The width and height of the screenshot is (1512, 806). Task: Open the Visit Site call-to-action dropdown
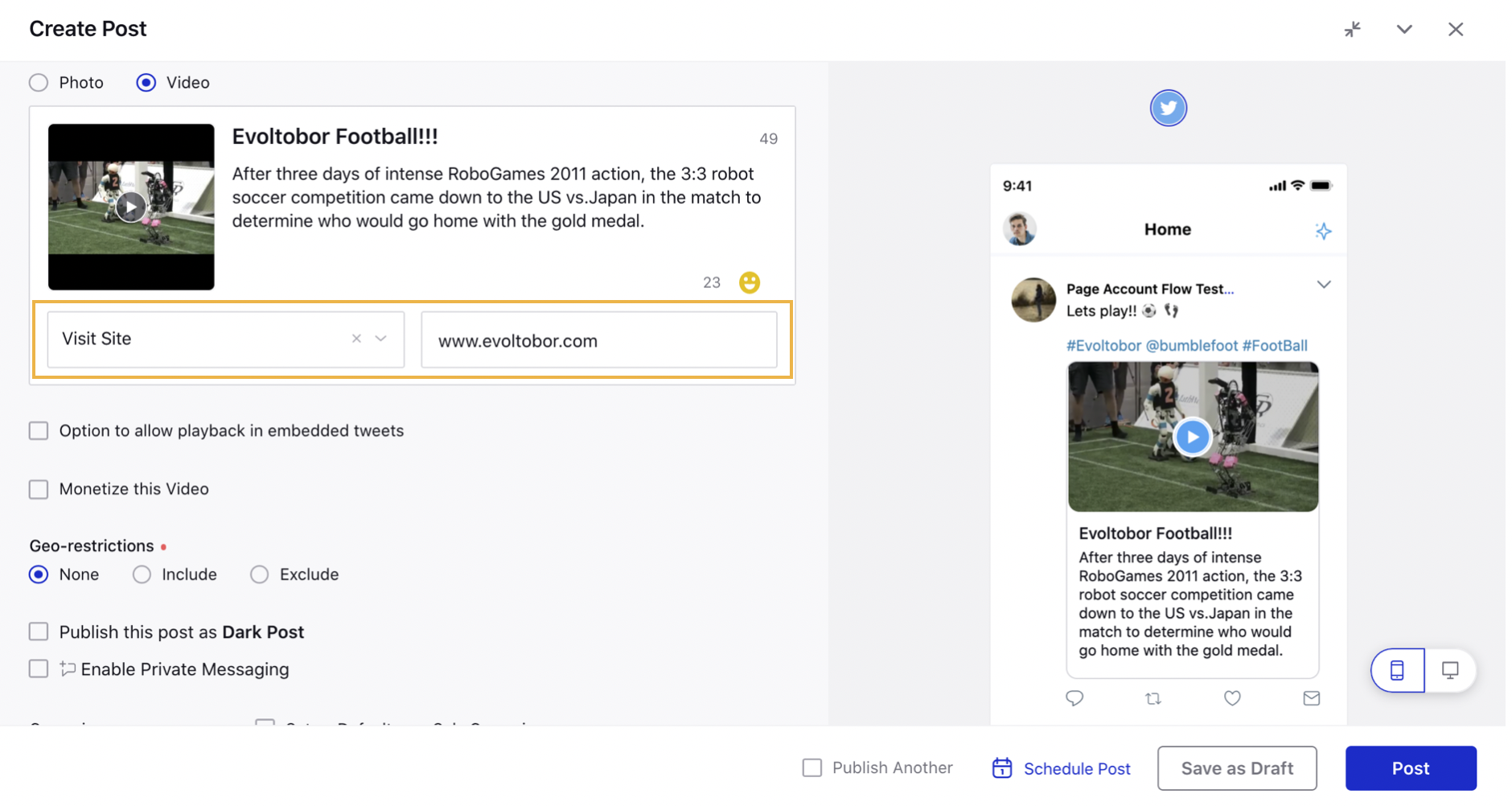point(381,339)
